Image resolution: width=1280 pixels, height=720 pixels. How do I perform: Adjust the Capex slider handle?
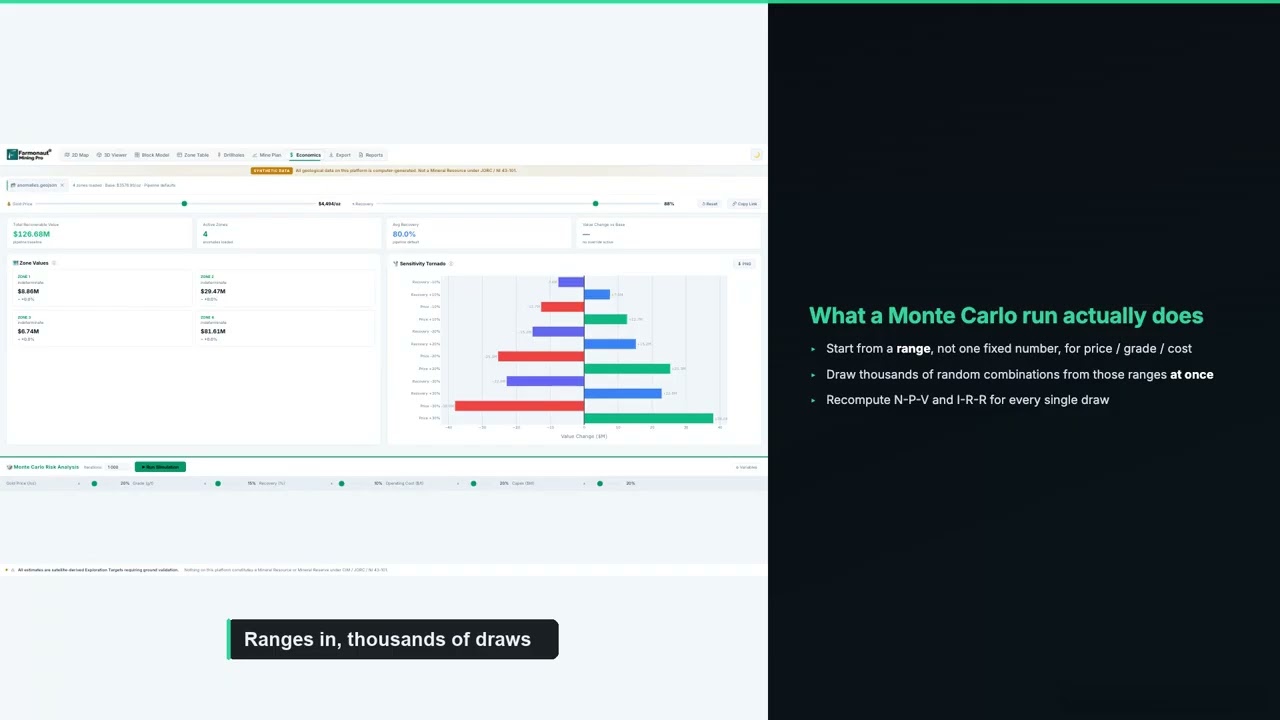point(600,483)
